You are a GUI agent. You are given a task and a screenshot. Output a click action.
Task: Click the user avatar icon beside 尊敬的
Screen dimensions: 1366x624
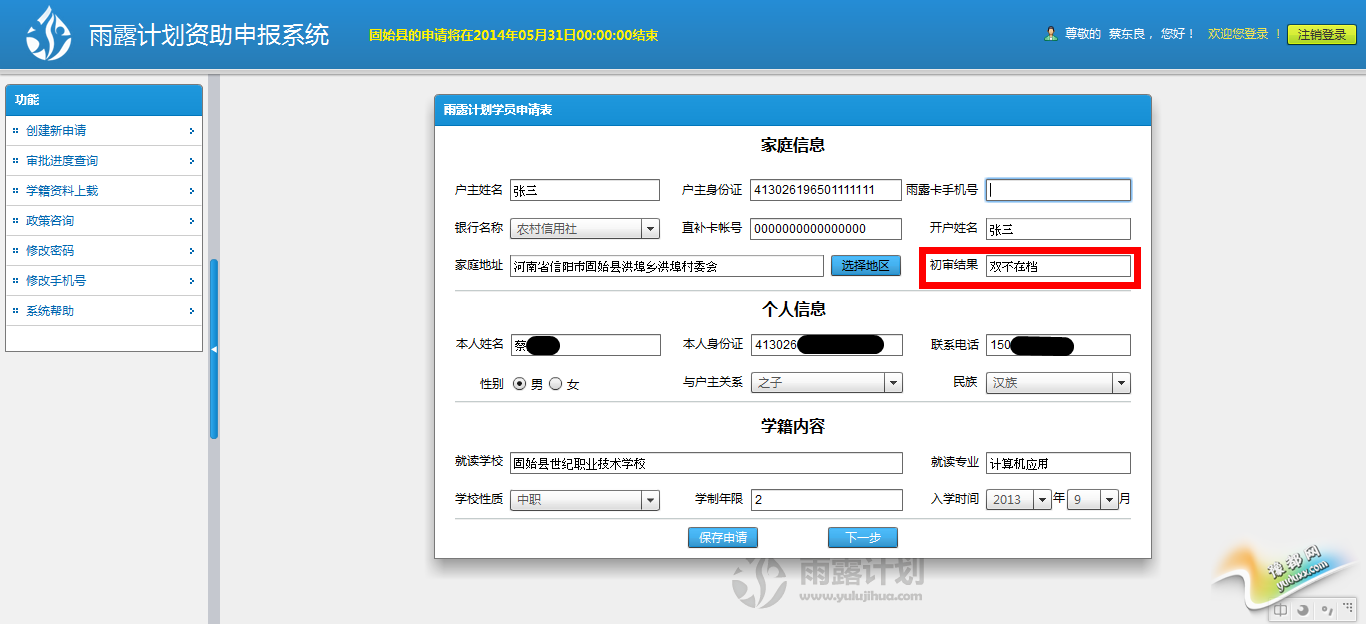click(1051, 34)
